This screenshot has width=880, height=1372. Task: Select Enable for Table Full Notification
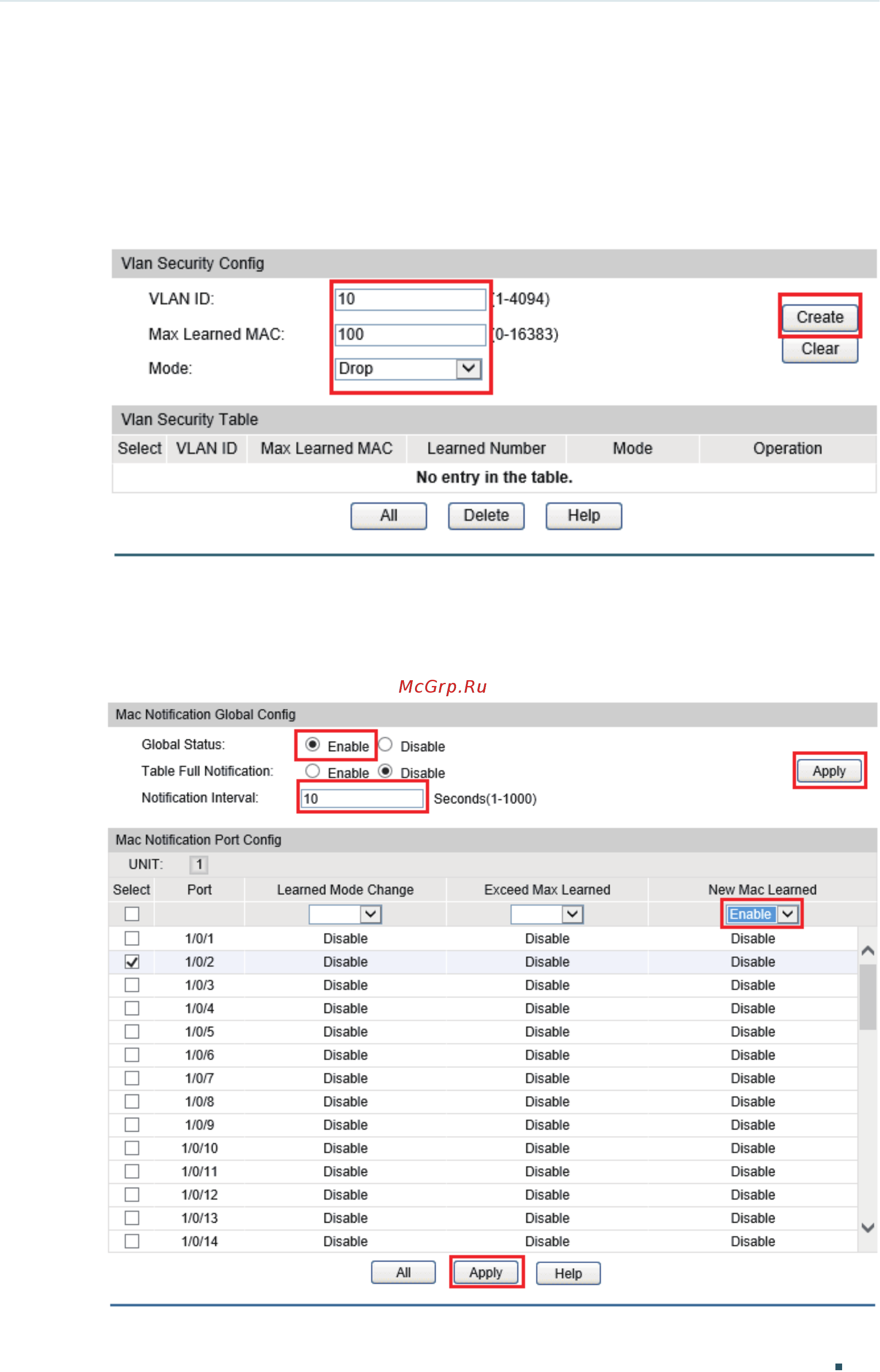coord(313,771)
